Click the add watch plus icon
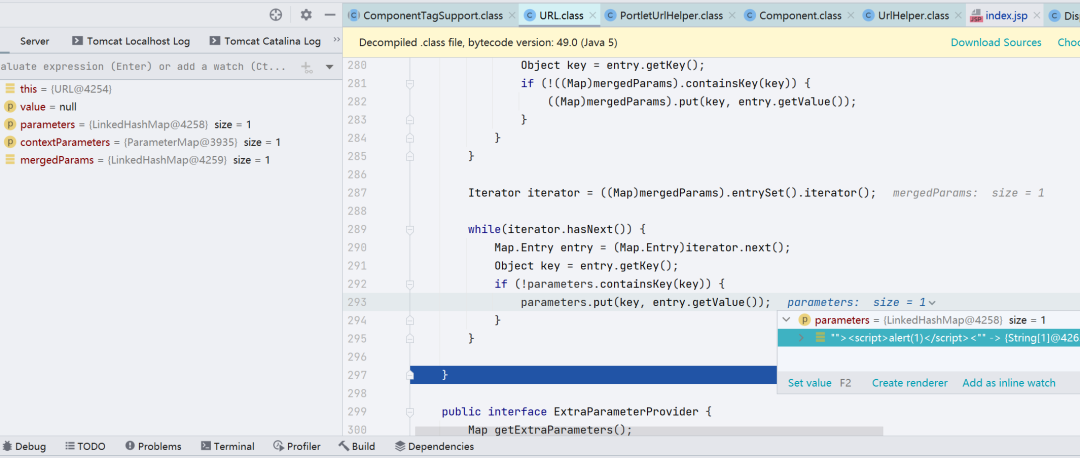The width and height of the screenshot is (1080, 458). (306, 67)
